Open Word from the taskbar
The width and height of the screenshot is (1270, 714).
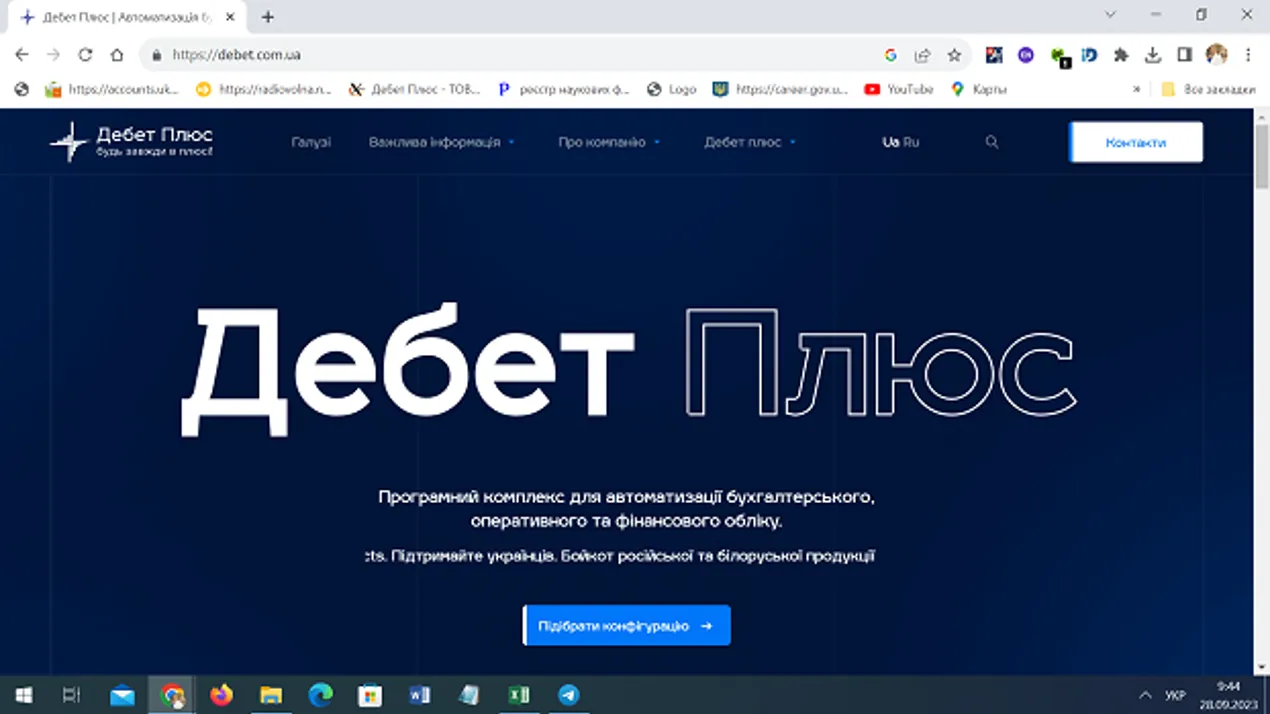click(420, 695)
